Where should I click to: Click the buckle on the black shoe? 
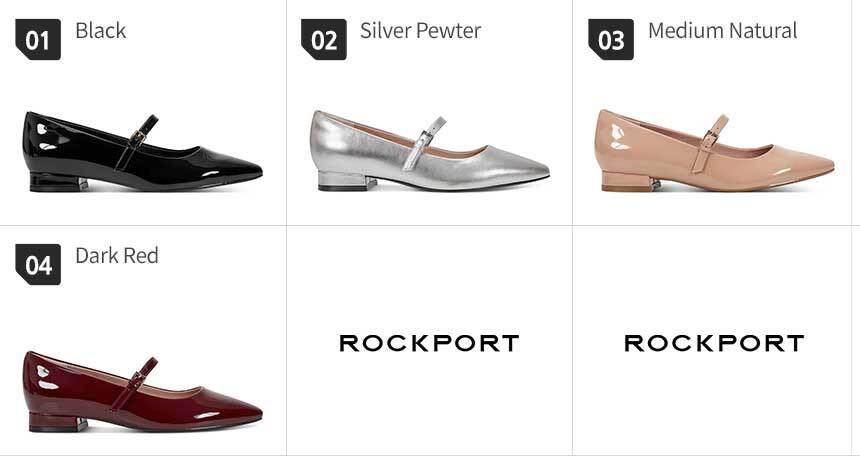point(138,136)
